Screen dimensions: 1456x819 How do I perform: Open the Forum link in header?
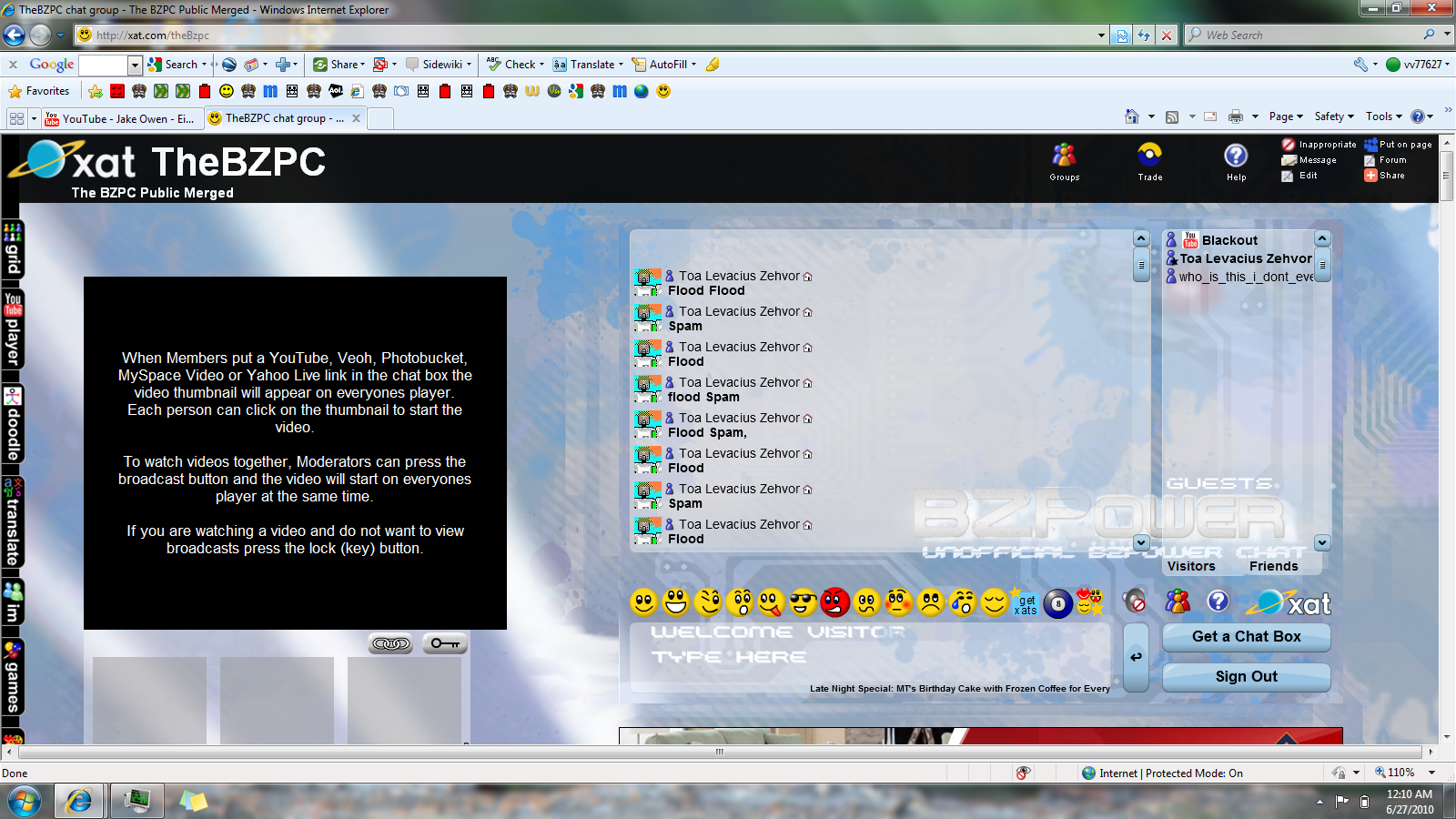point(1385,160)
